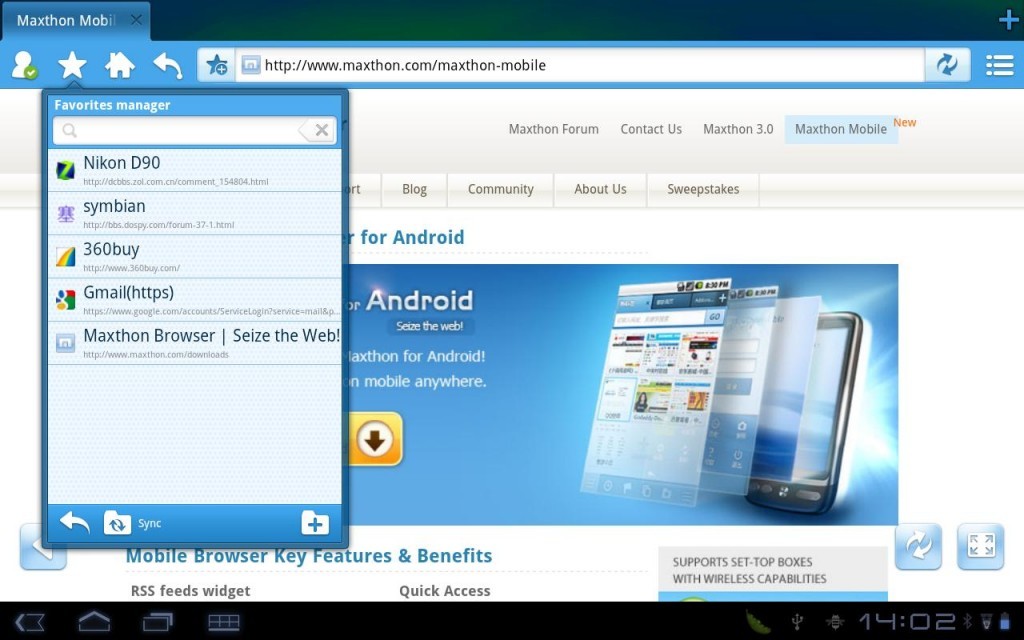The width and height of the screenshot is (1024, 640).
Task: Open Maxthon Forum link
Action: click(553, 129)
